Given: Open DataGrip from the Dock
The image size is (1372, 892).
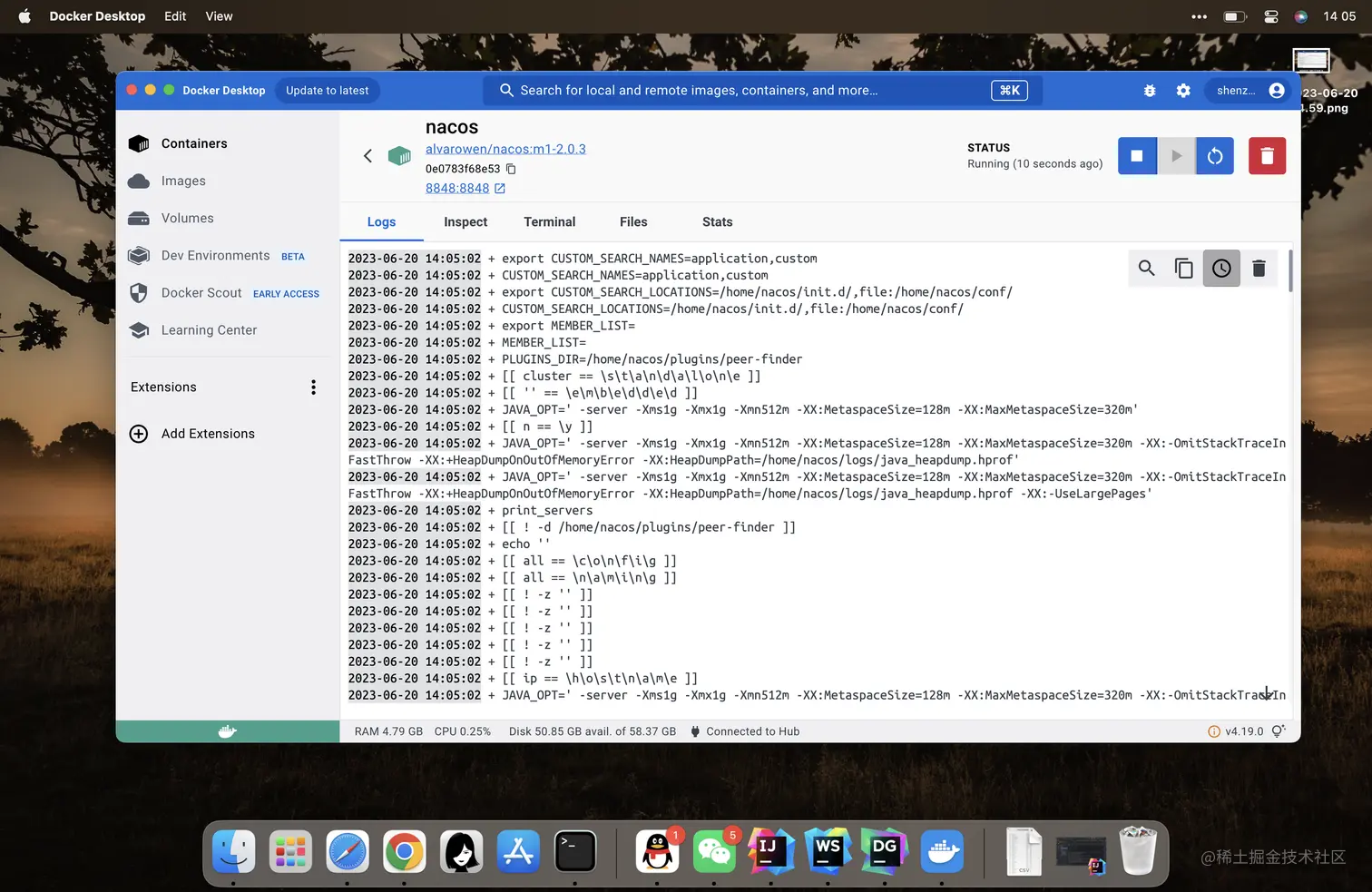Looking at the screenshot, I should pyautogui.click(x=885, y=852).
